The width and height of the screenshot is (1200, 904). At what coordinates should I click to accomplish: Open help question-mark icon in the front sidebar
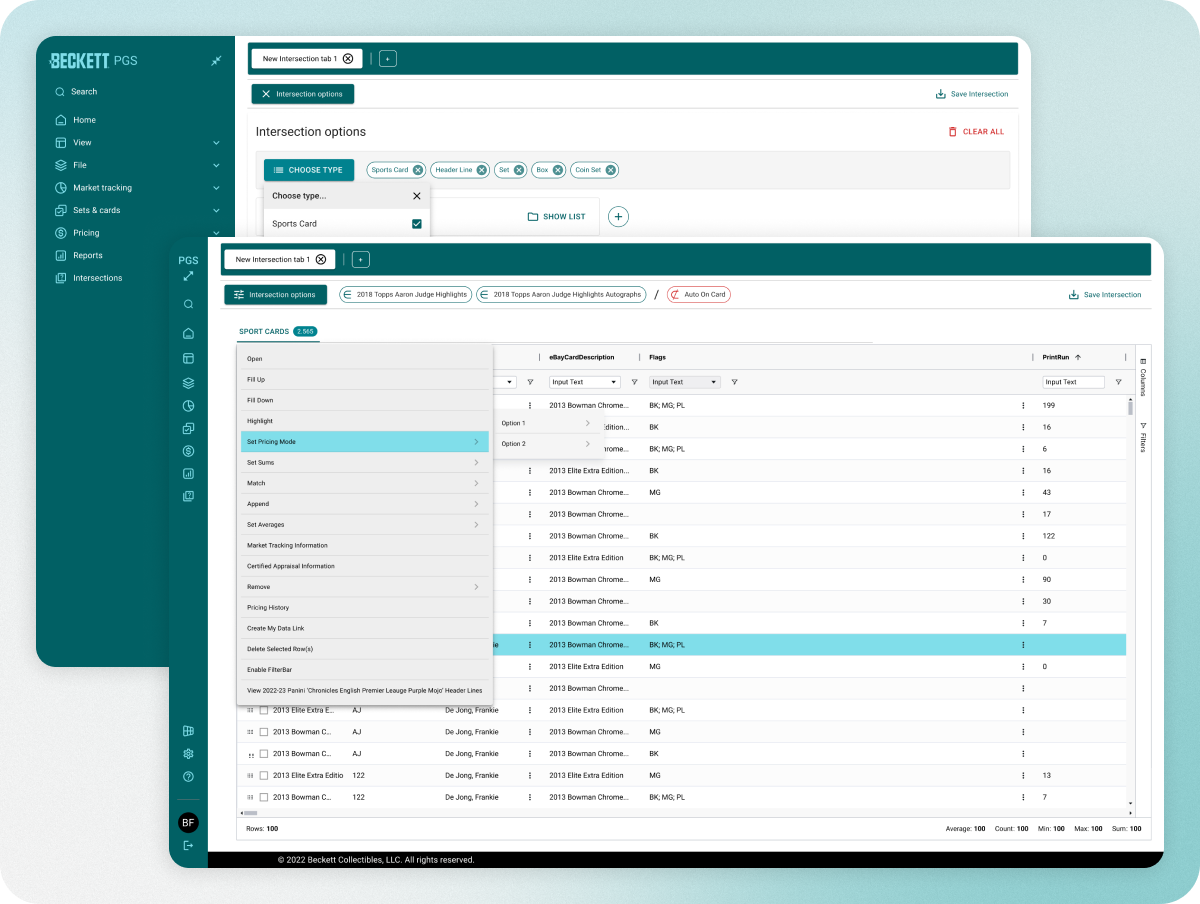[188, 776]
